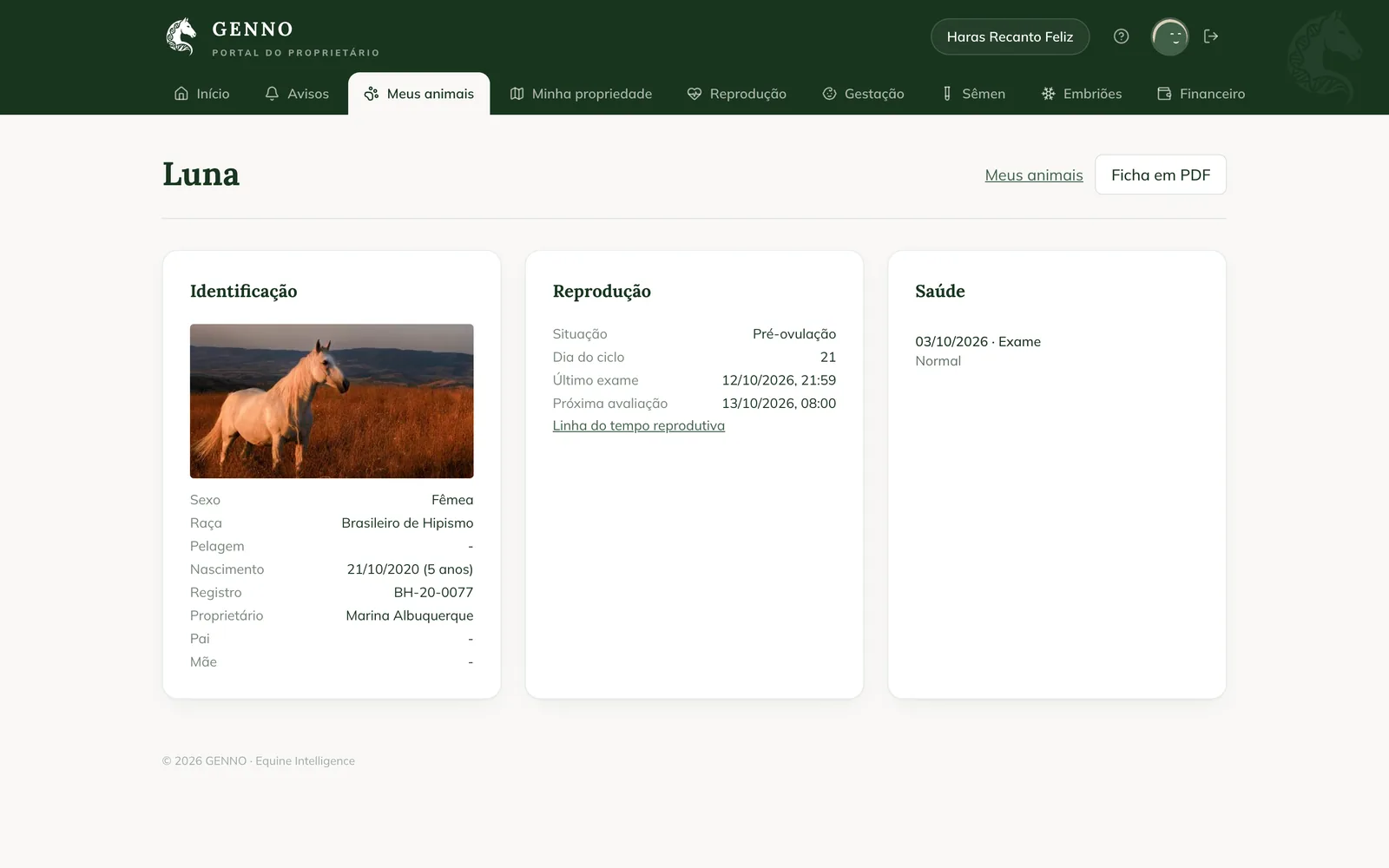
Task: Go to the Início tab
Action: coord(201,94)
